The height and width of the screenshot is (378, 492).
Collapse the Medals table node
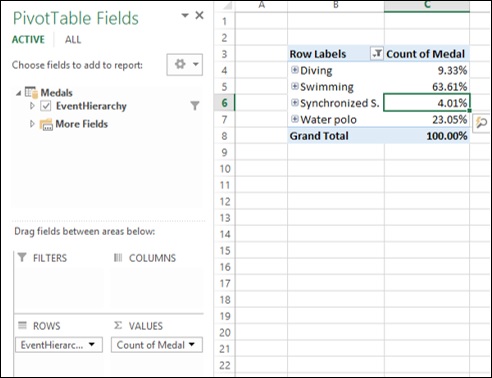pyautogui.click(x=19, y=93)
